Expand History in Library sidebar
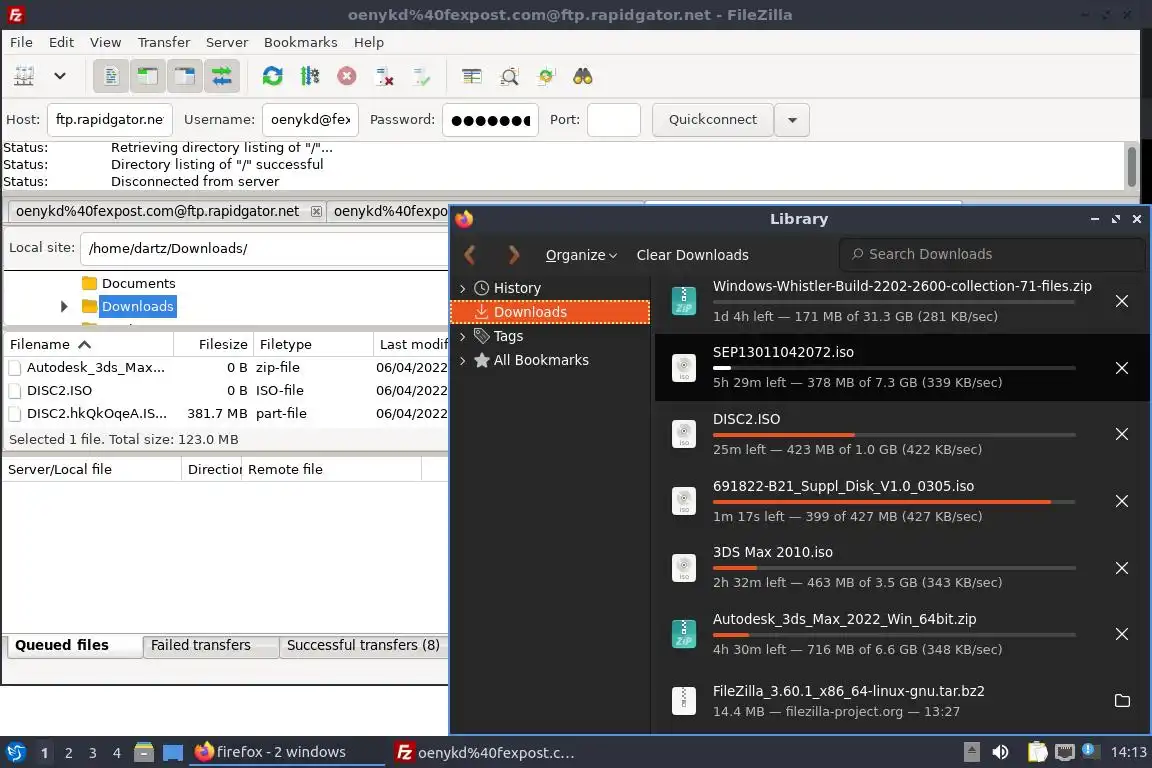The height and width of the screenshot is (768, 1152). (462, 288)
